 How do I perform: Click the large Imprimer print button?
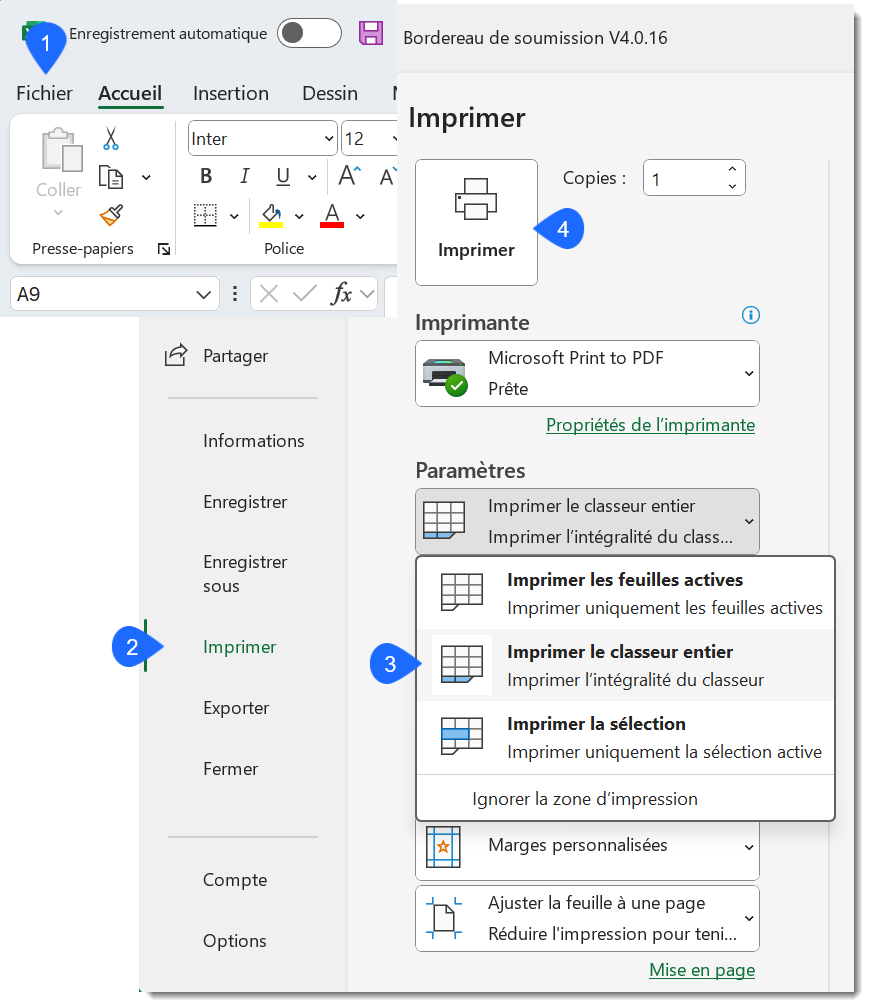click(476, 222)
